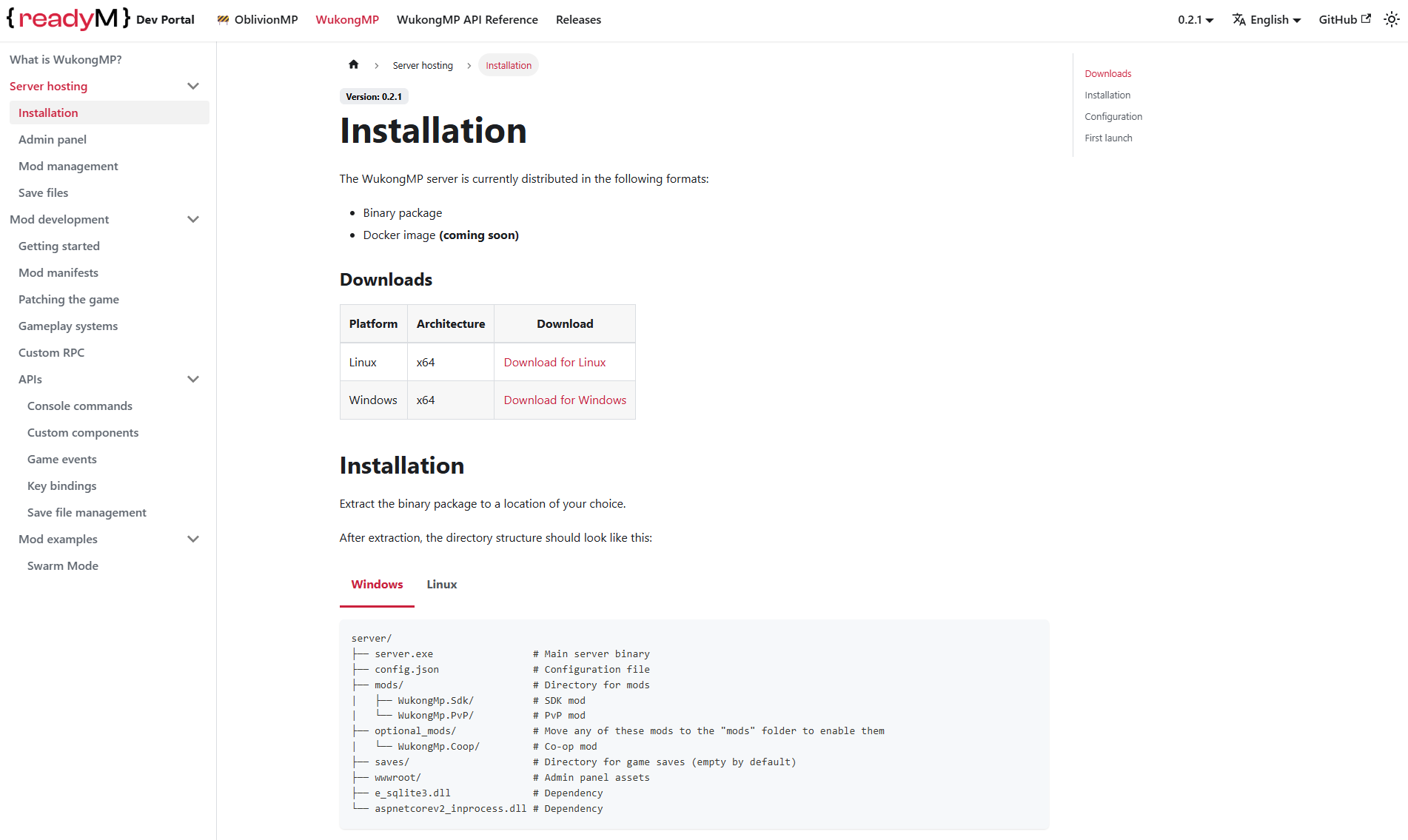This screenshot has width=1408, height=840.
Task: Open Mod development sidebar category
Action: click(x=59, y=219)
